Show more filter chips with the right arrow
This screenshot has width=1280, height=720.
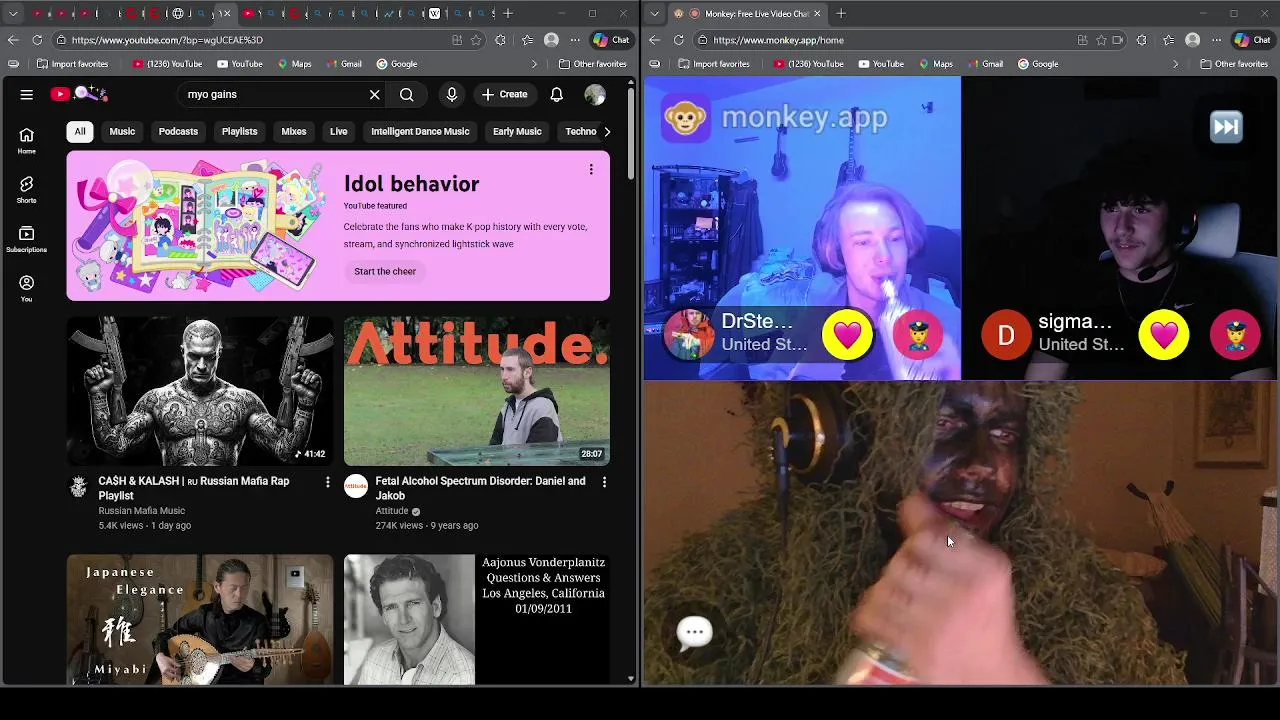(x=606, y=131)
